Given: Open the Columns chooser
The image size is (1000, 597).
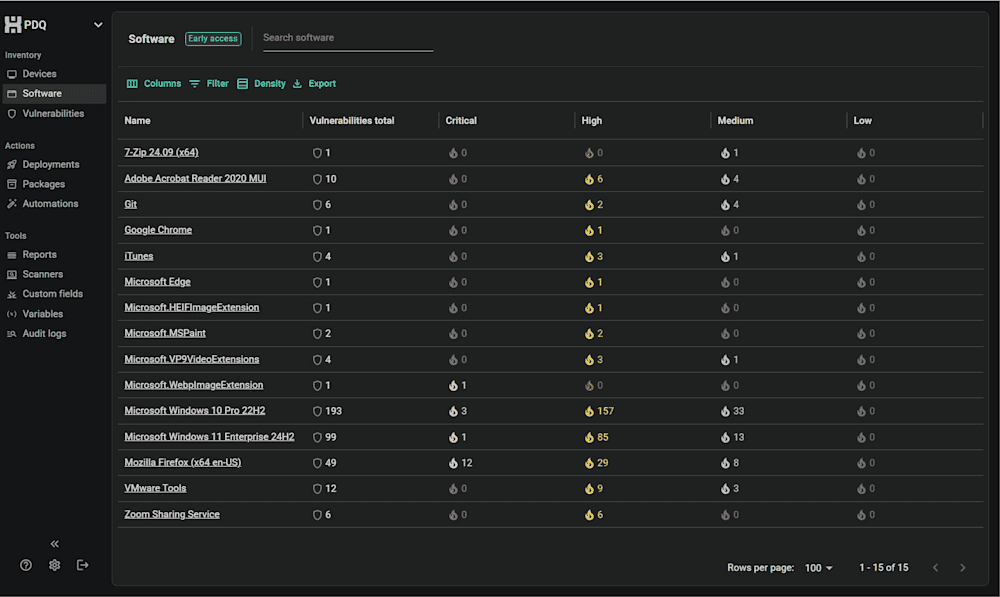Looking at the screenshot, I should click(154, 84).
